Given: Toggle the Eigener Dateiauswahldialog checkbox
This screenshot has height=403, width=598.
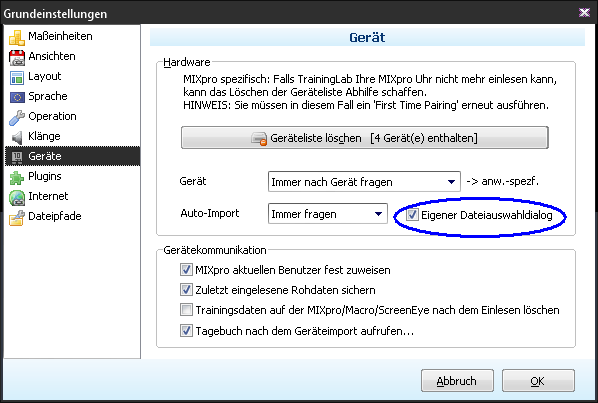Looking at the screenshot, I should (x=412, y=215).
